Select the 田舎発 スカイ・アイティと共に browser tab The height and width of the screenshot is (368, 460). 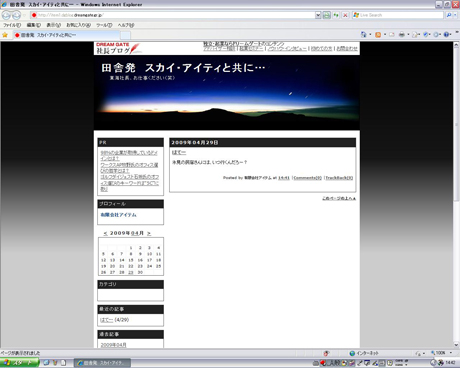(x=66, y=35)
